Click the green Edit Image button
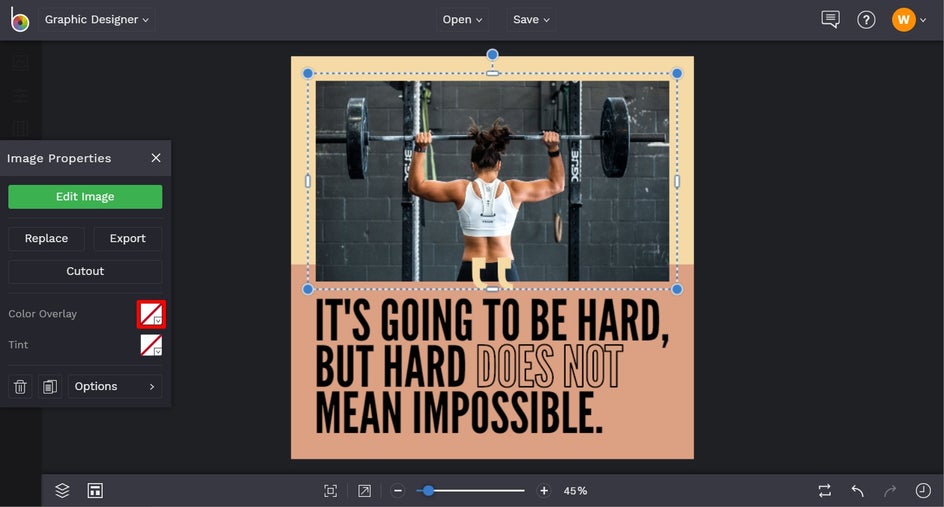Viewport: 944px width, 507px height. tap(85, 197)
